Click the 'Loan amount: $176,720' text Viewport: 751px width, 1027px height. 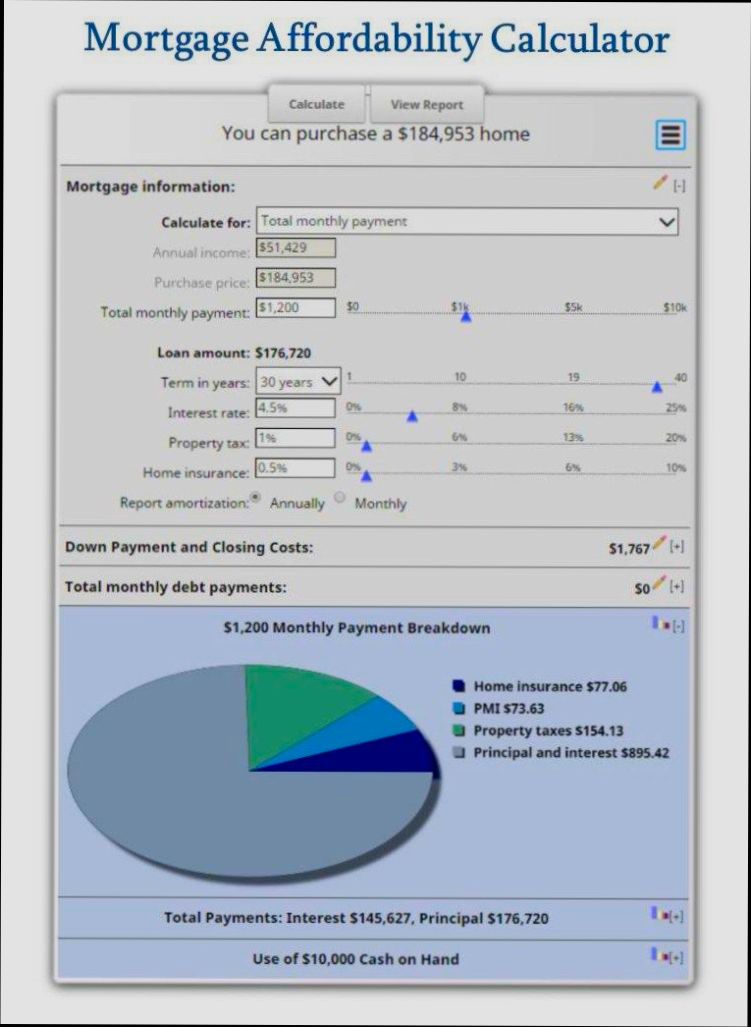point(234,353)
